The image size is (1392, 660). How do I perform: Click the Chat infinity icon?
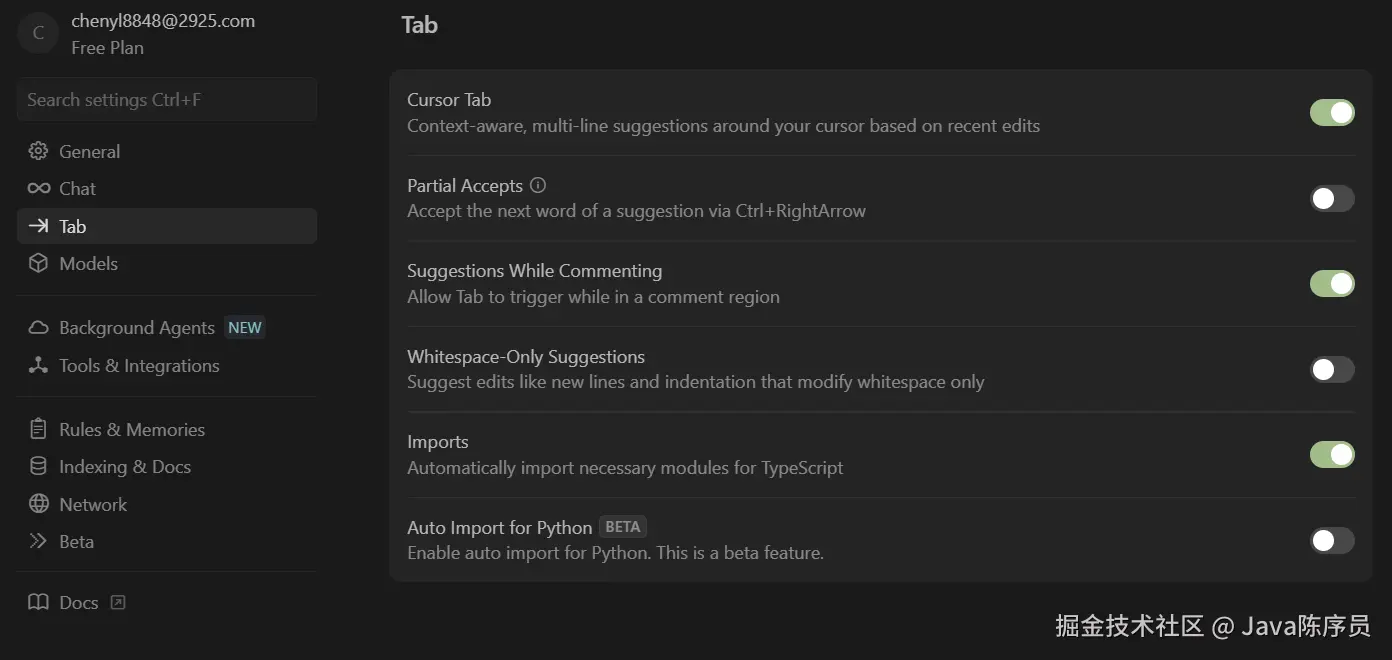[x=38, y=188]
